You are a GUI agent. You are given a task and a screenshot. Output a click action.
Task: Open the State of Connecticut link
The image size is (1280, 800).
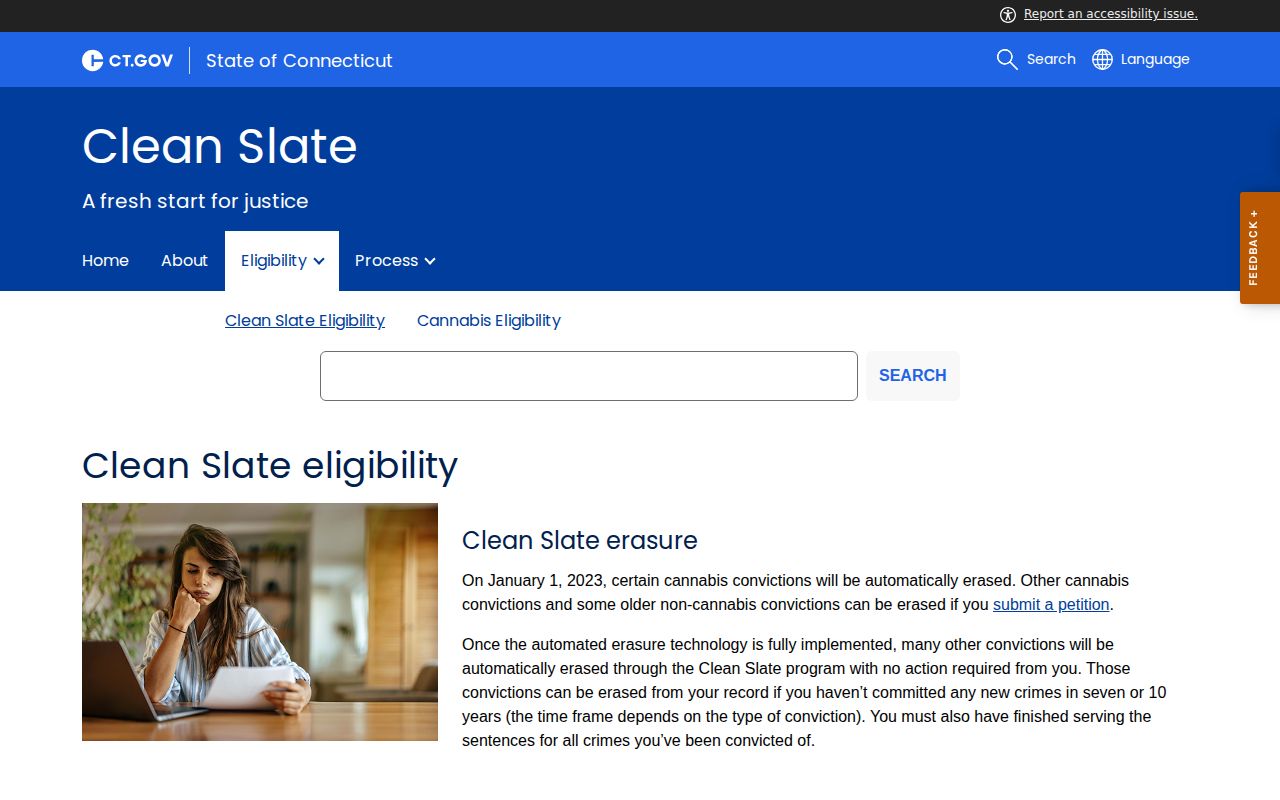(x=299, y=60)
